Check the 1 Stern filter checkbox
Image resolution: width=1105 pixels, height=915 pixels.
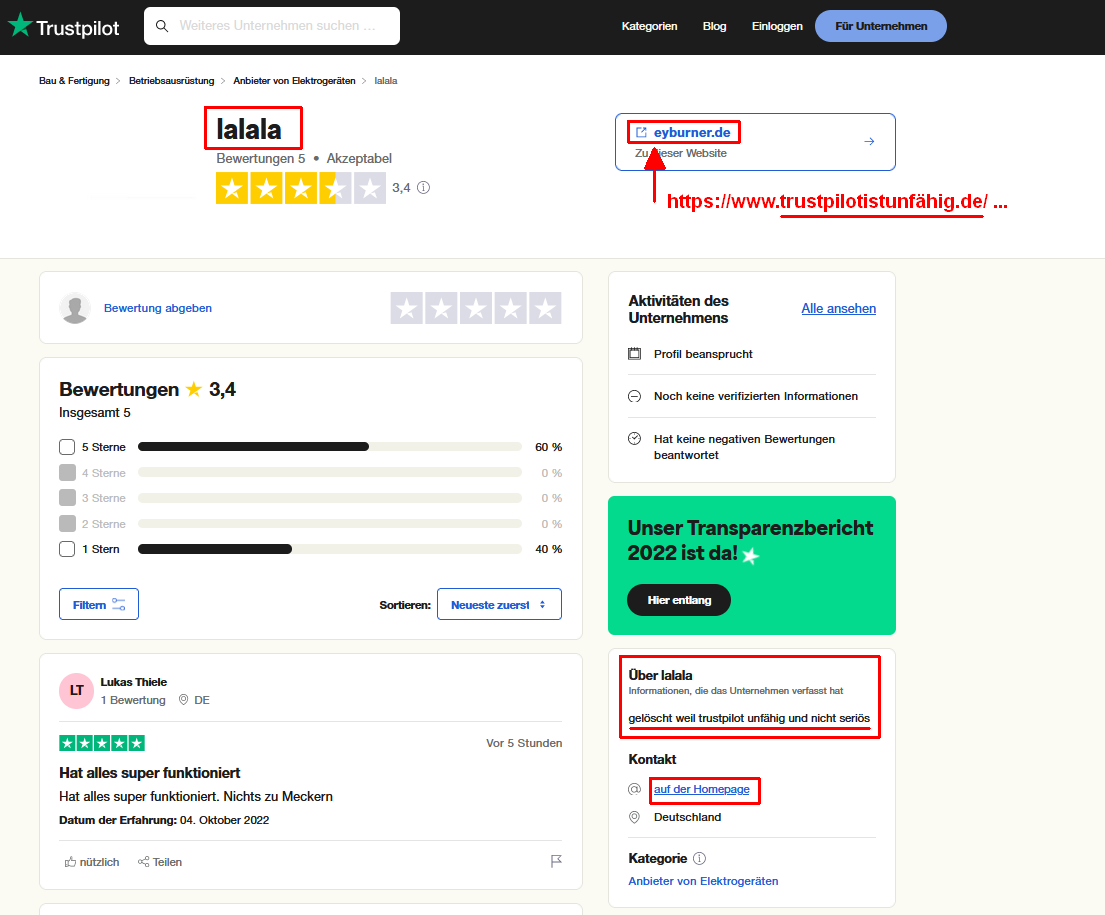coord(67,549)
